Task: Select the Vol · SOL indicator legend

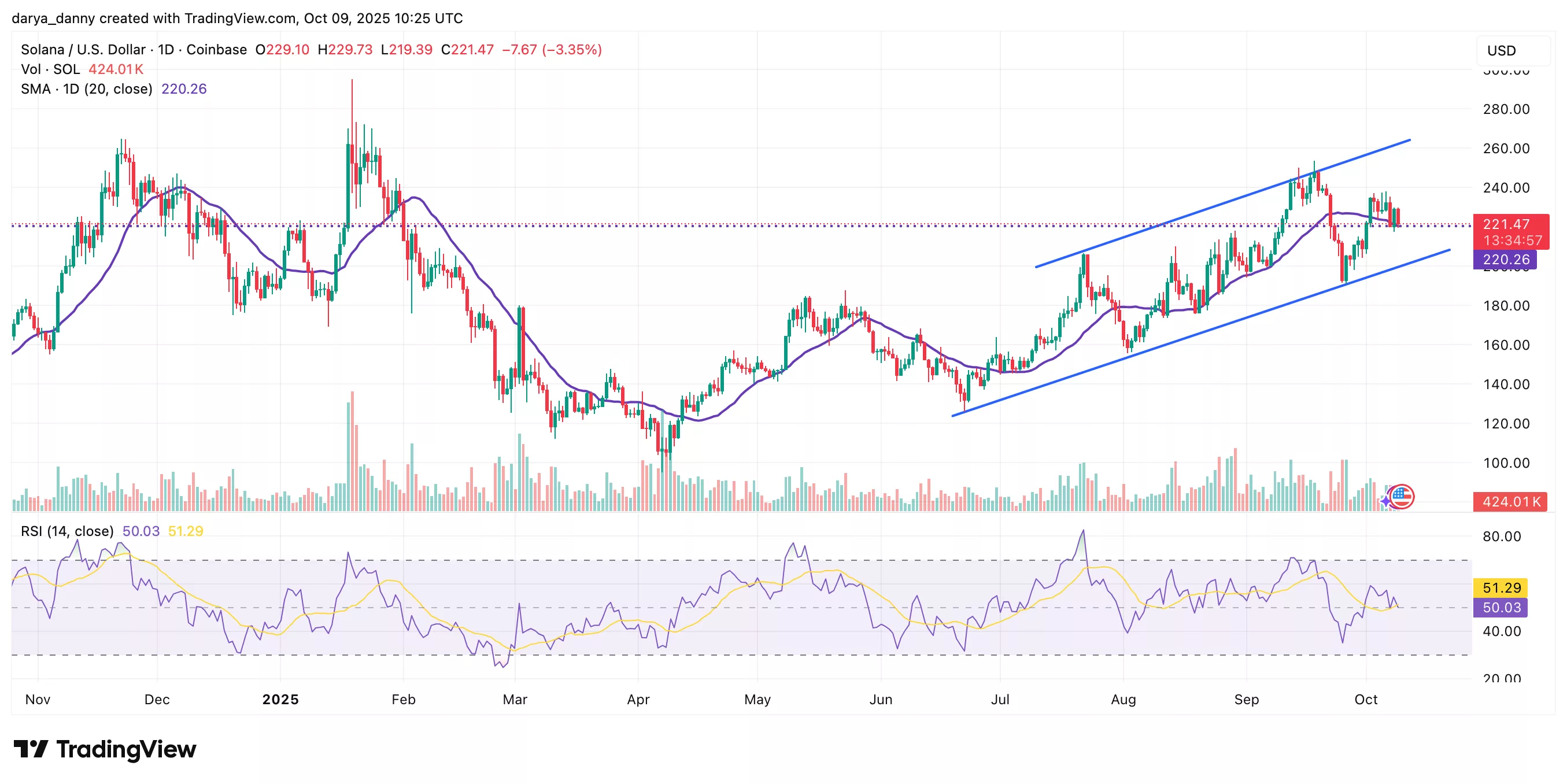Action: (50, 69)
